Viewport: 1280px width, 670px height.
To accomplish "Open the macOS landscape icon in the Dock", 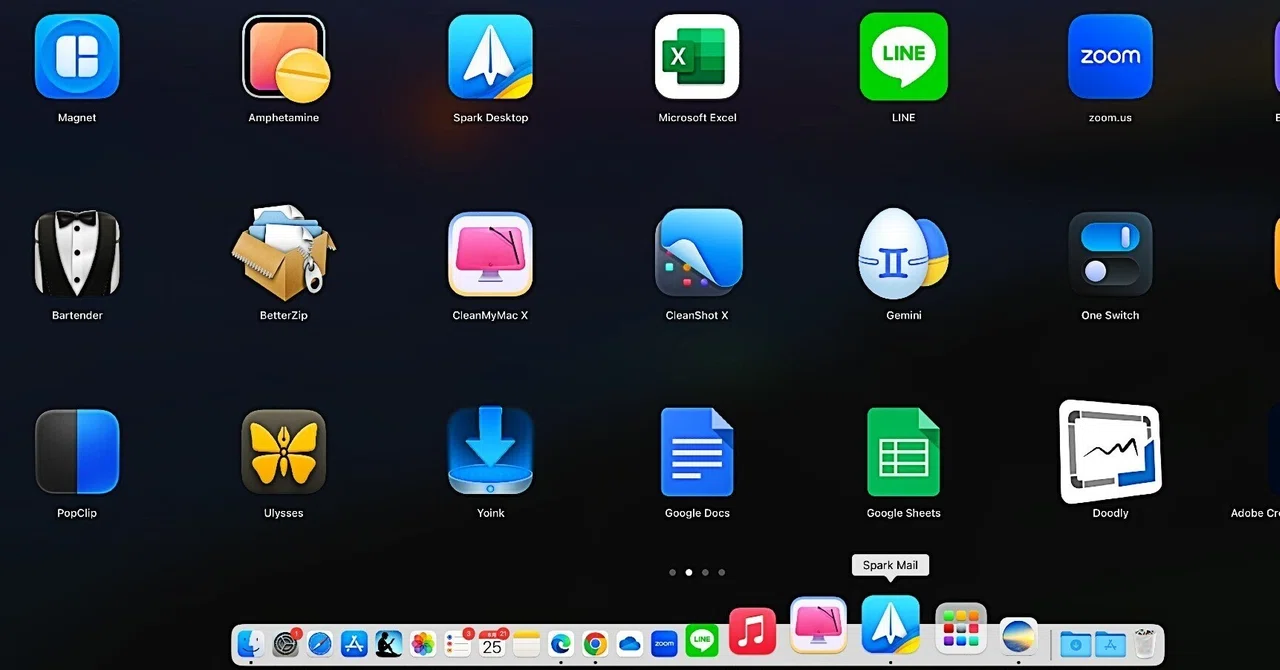I will pyautogui.click(x=1019, y=636).
